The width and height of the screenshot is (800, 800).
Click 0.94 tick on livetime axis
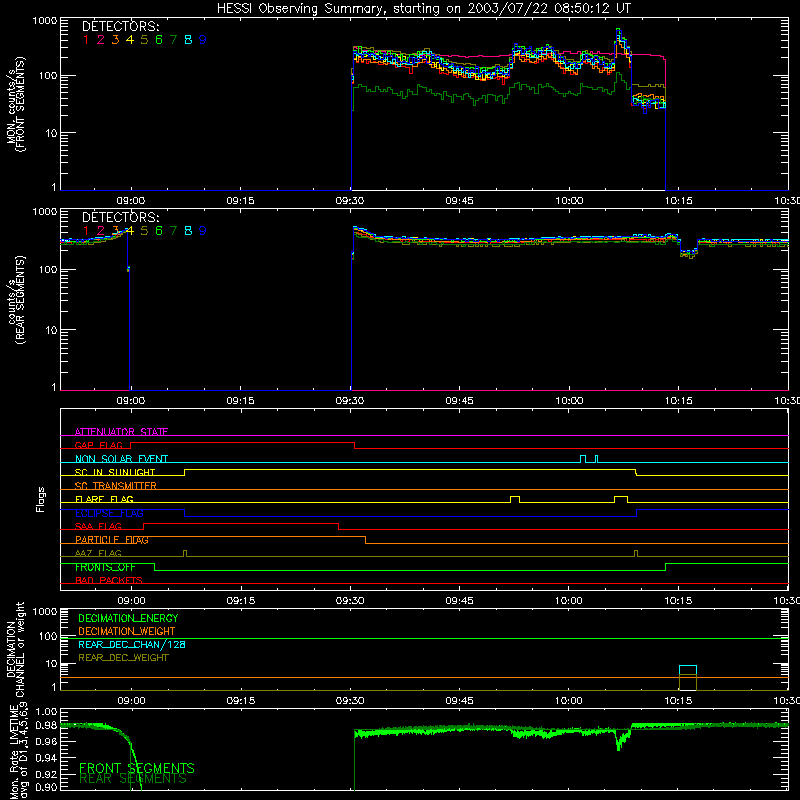tap(46, 757)
